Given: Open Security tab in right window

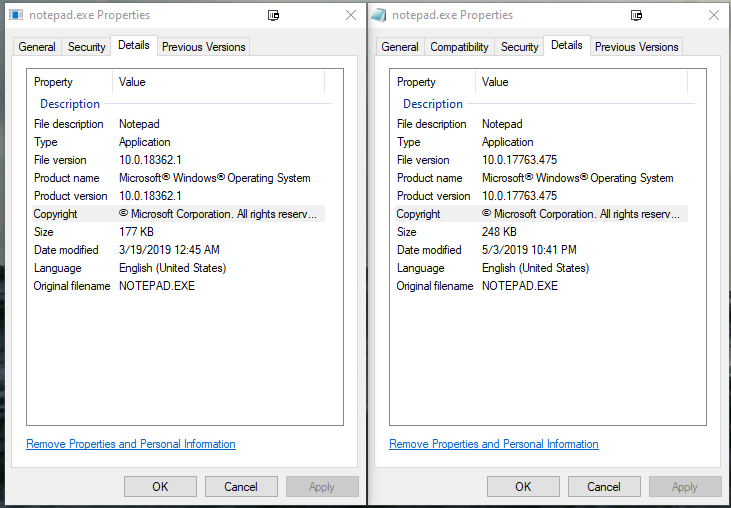Looking at the screenshot, I should [519, 47].
